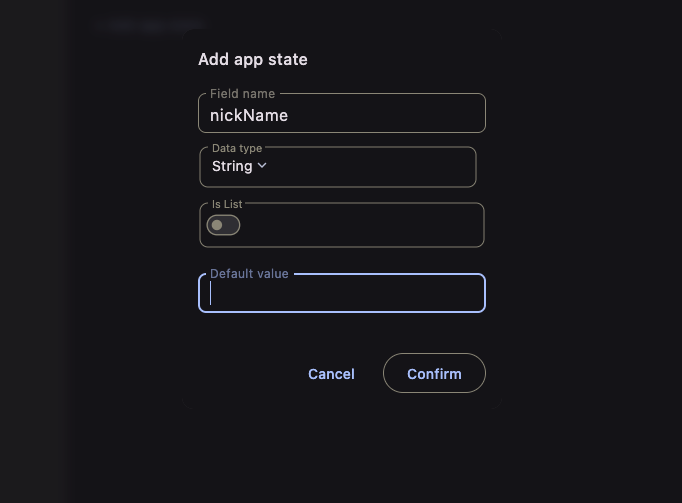Click the blurred header text behind the dialog

pos(148,24)
